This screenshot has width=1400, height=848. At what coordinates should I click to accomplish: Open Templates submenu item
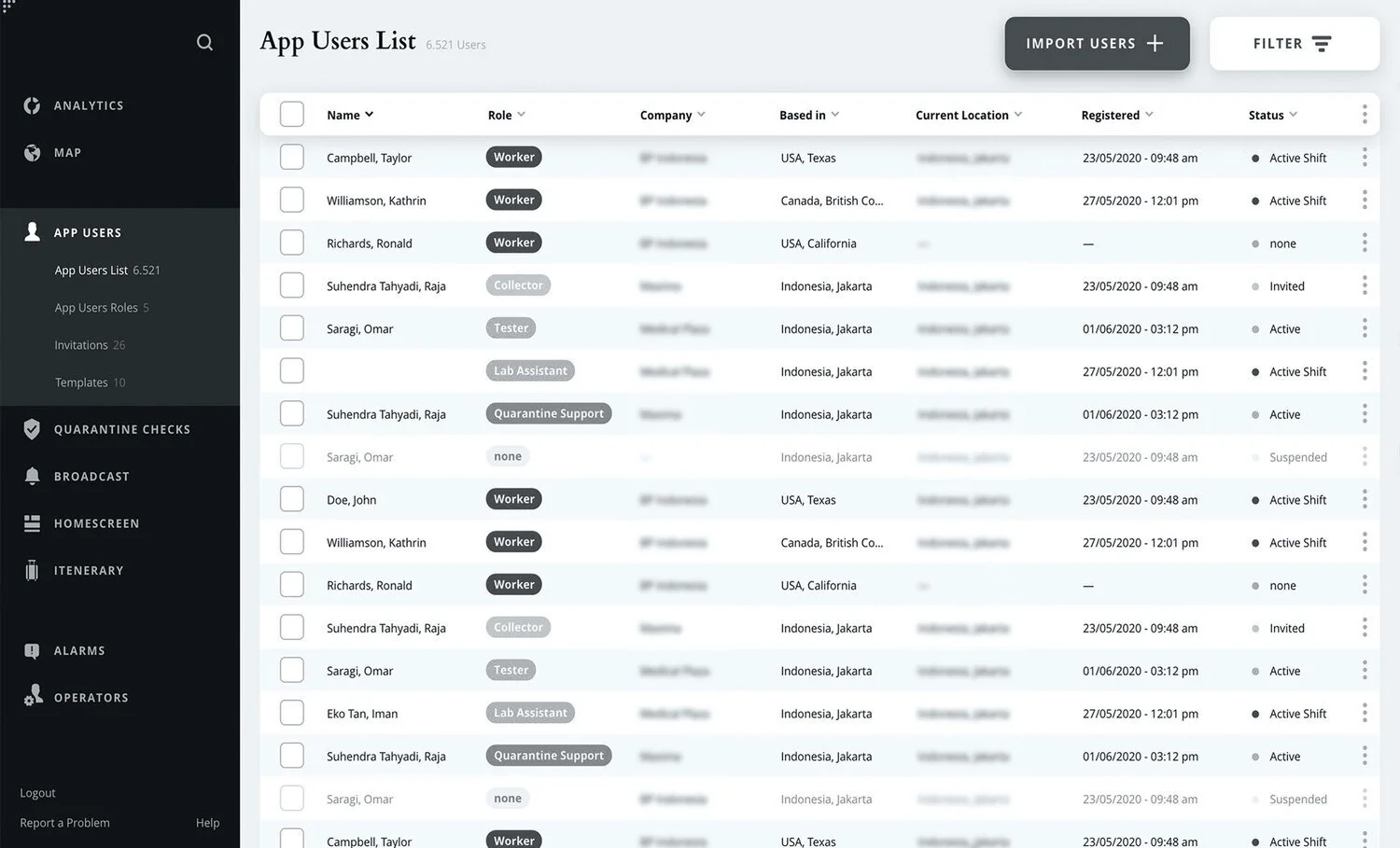[90, 382]
